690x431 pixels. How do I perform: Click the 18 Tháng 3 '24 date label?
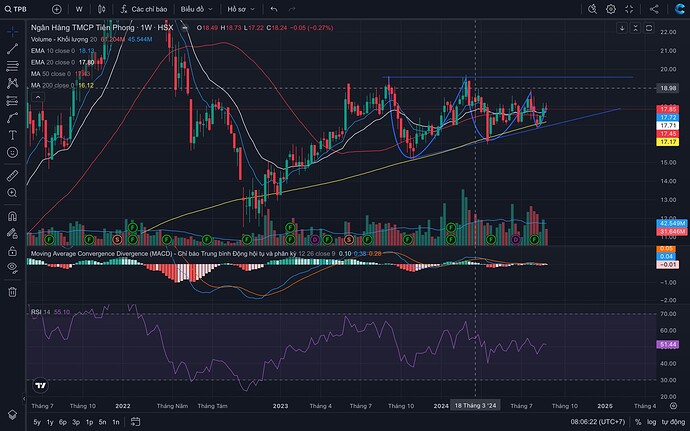pyautogui.click(x=475, y=405)
